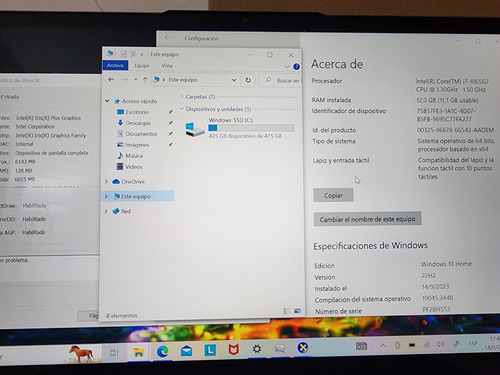Image resolution: width=500 pixels, height=375 pixels.
Task: Click the forward arrow in File Explorer
Action: [125, 80]
